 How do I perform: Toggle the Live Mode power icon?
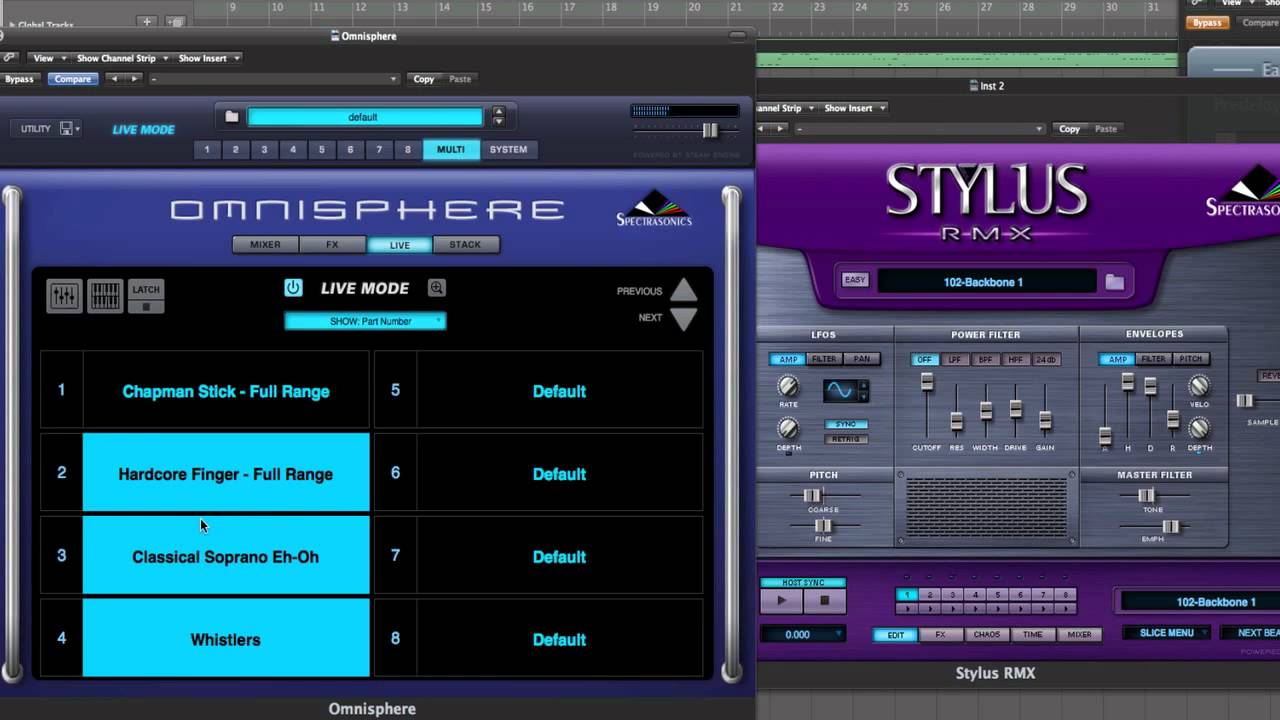293,288
